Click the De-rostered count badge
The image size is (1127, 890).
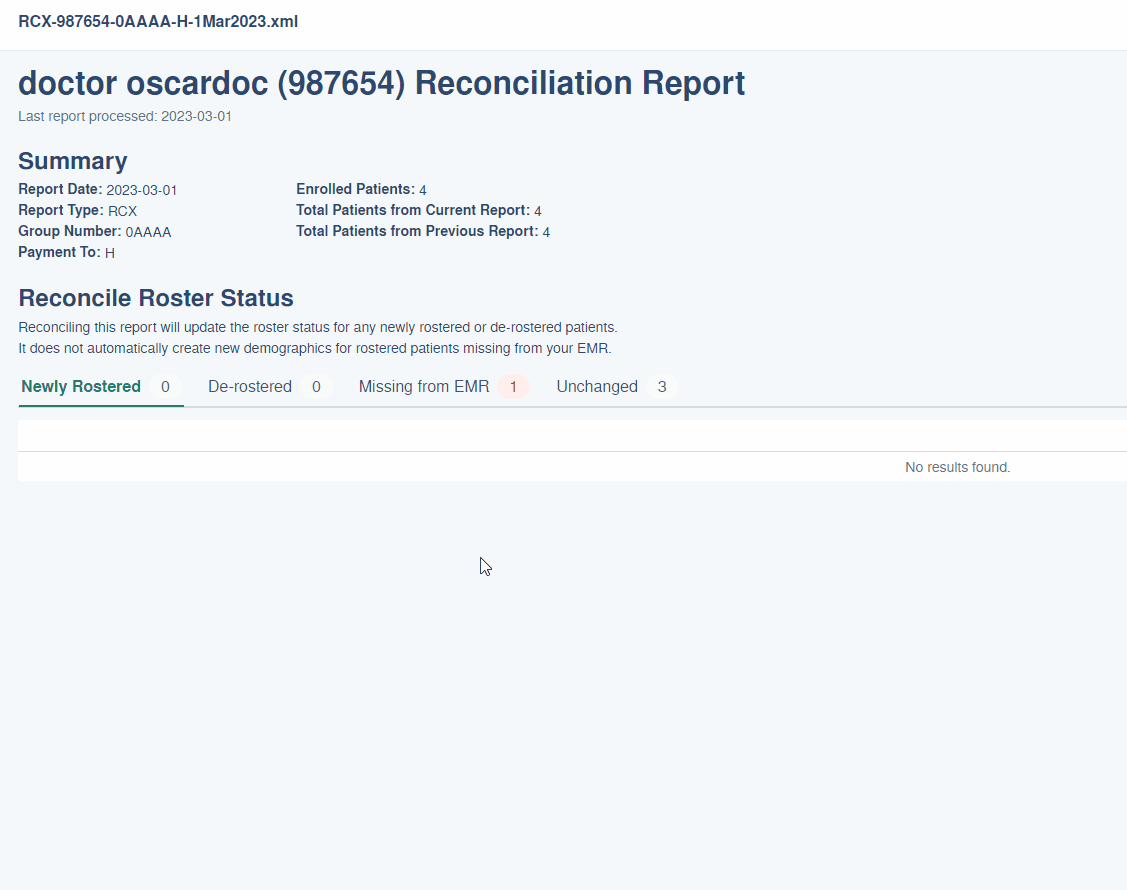316,387
